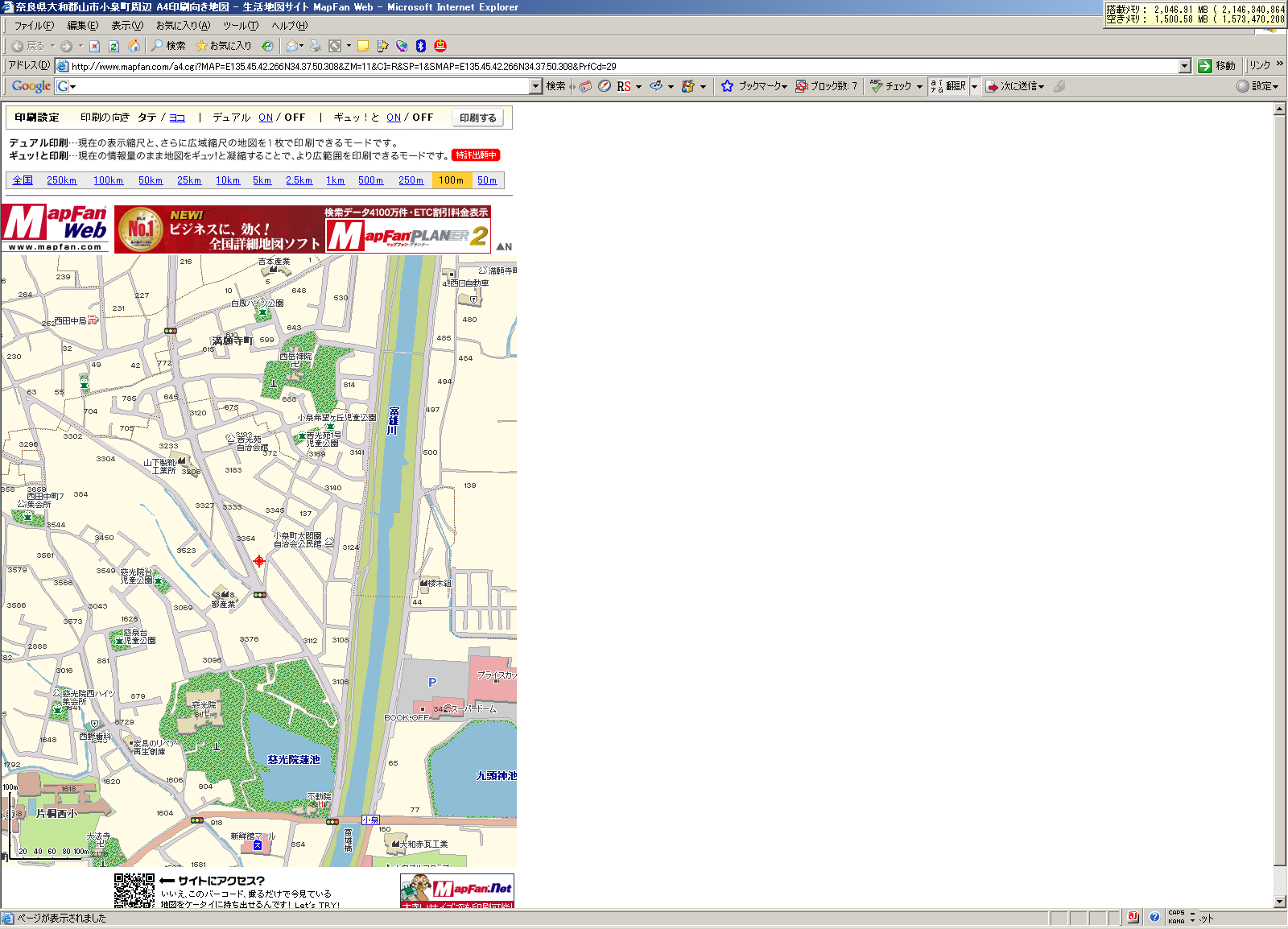
Task: Open the spell check チェック dropdown arrow
Action: pos(919,86)
